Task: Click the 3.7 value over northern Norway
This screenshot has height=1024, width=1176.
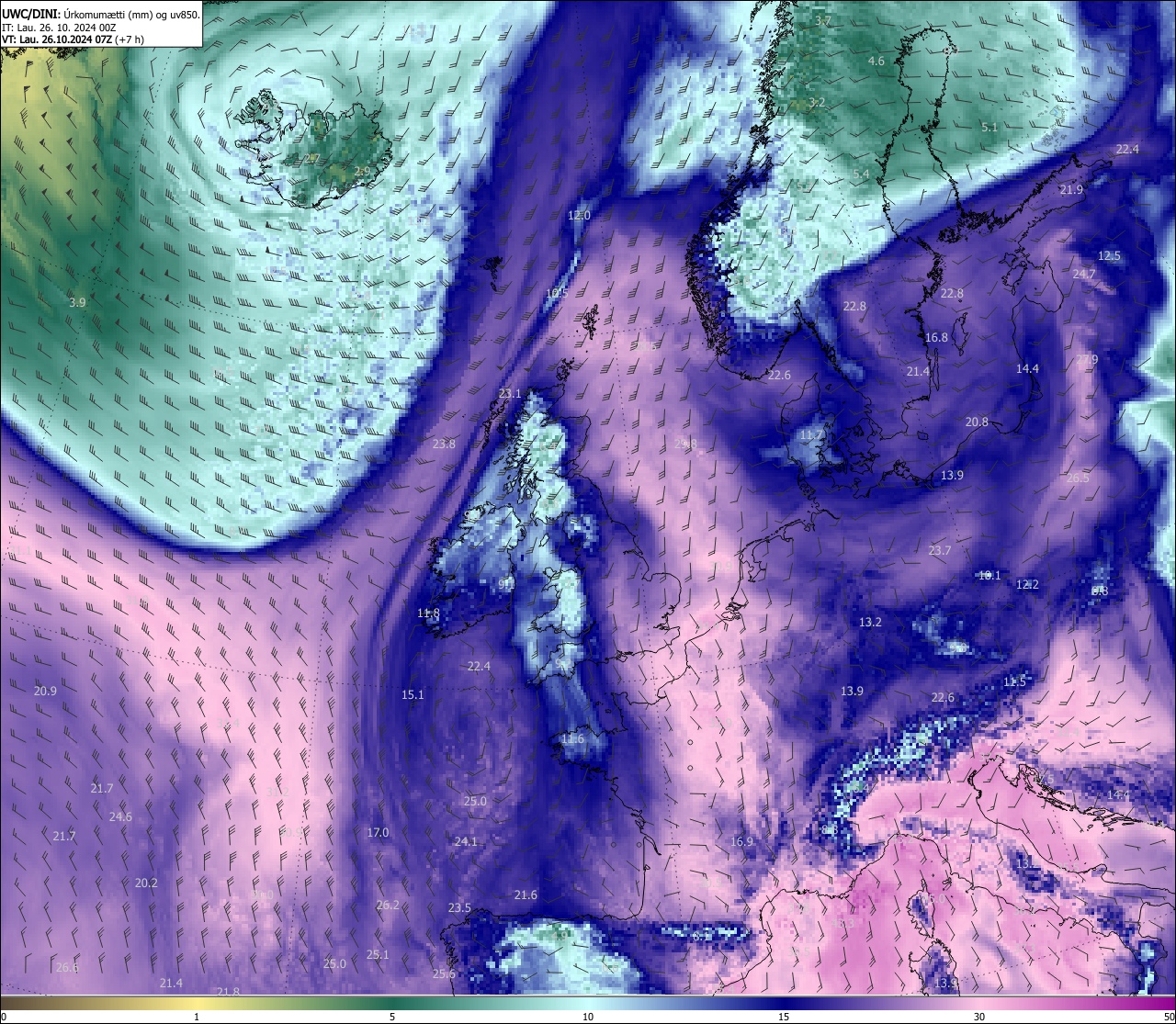Action: (823, 20)
